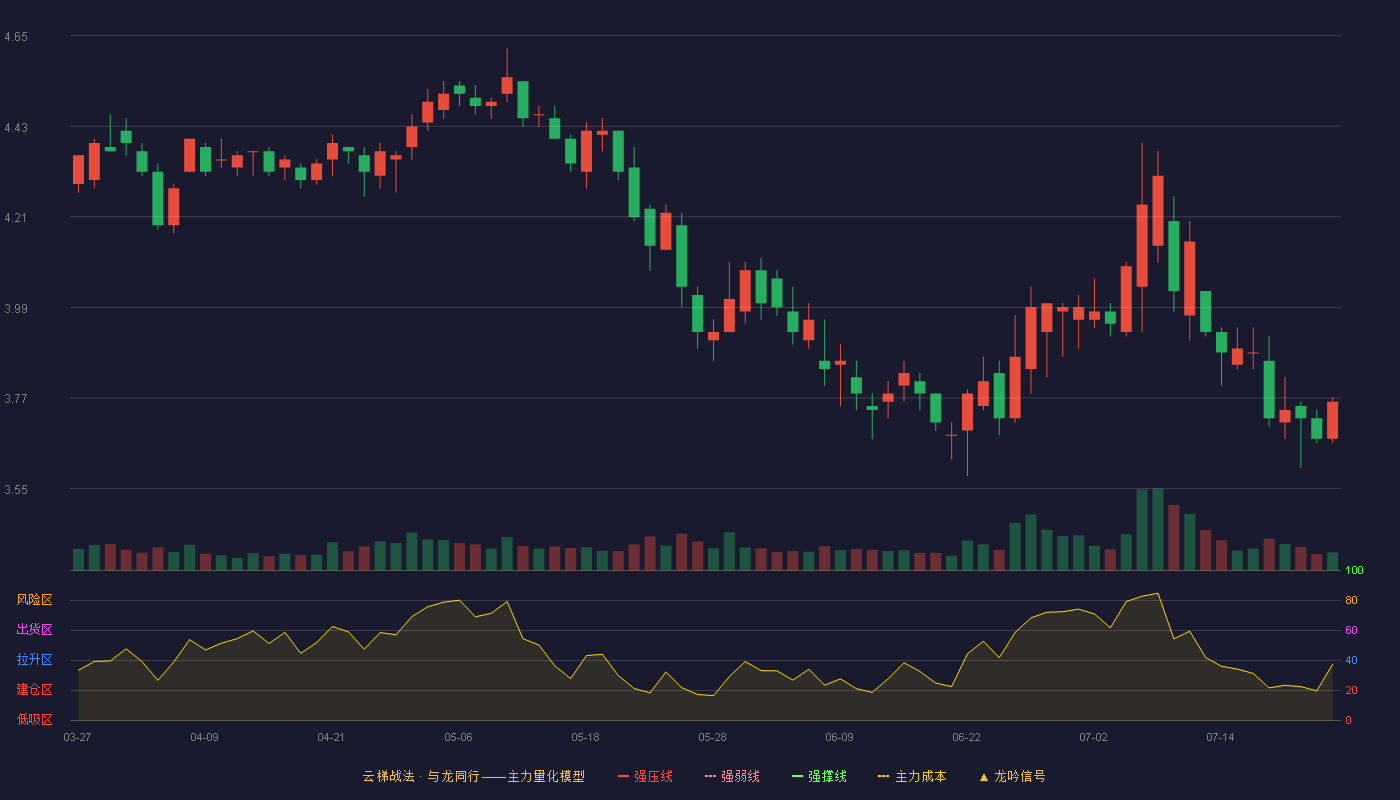Click the yellow triangle icon beside 龙吟信号

pyautogui.click(x=983, y=776)
